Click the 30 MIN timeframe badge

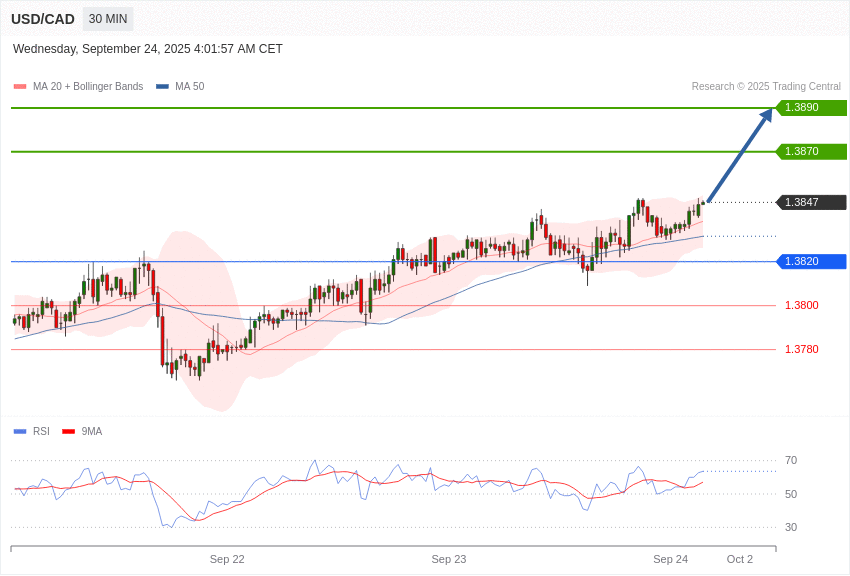coord(108,19)
